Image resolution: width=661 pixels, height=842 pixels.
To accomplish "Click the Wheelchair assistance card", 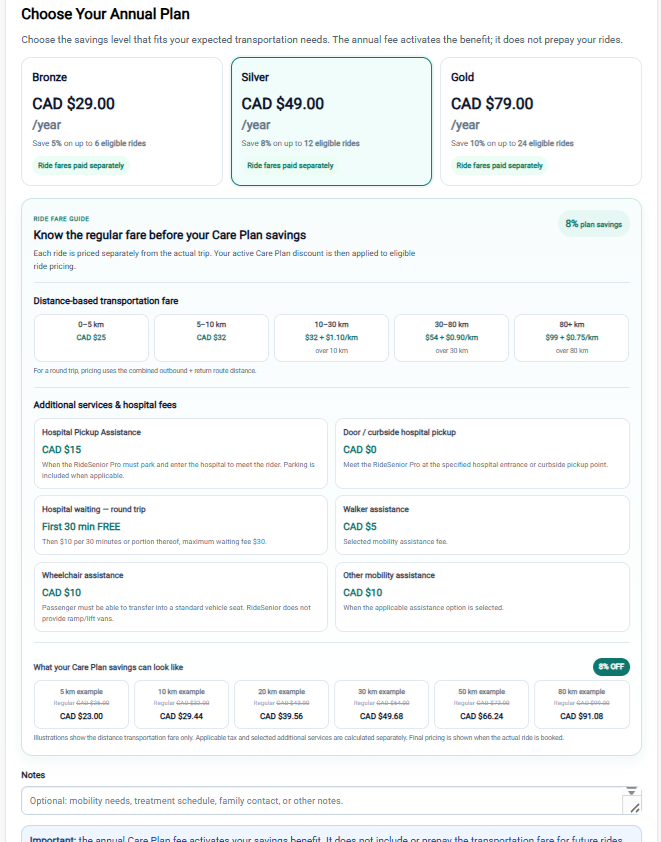I will (180, 597).
